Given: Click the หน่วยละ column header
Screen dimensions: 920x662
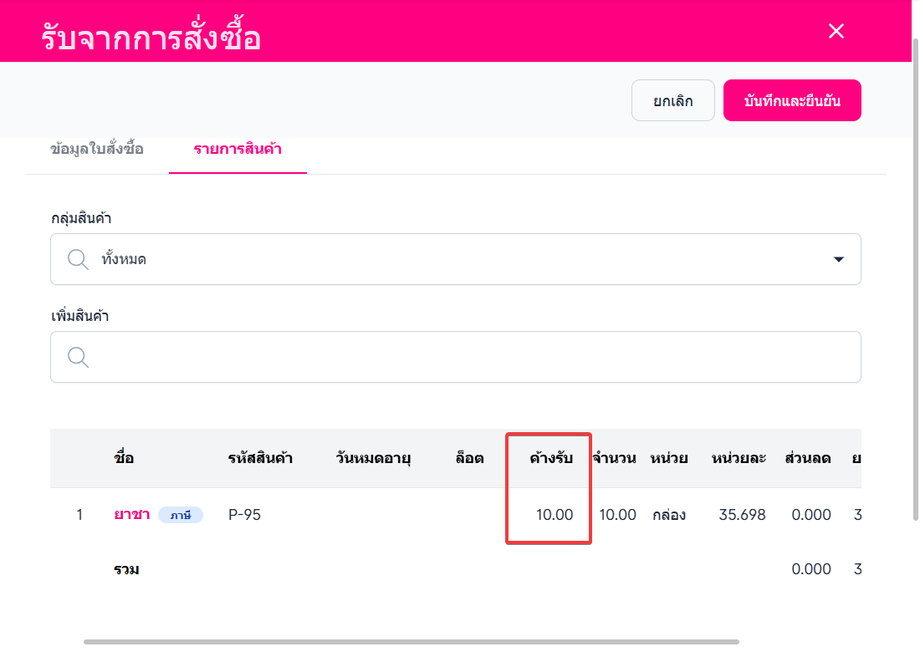Looking at the screenshot, I should pos(739,458).
